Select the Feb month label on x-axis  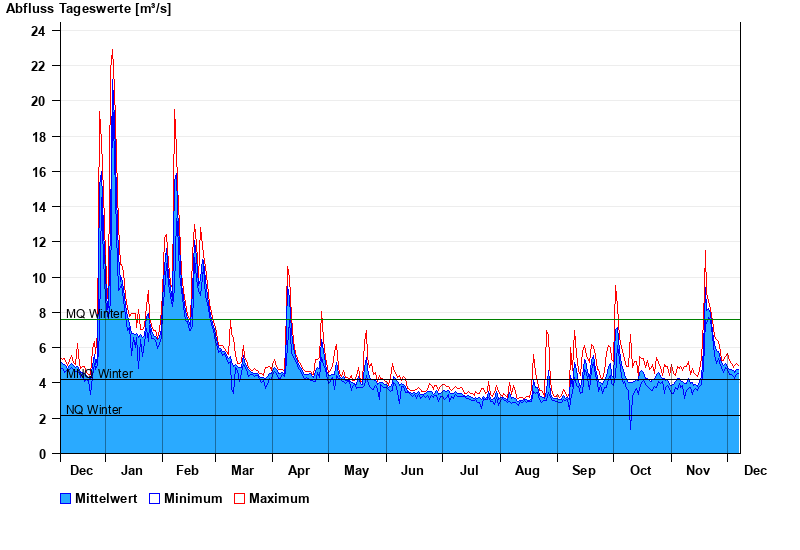pos(187,471)
